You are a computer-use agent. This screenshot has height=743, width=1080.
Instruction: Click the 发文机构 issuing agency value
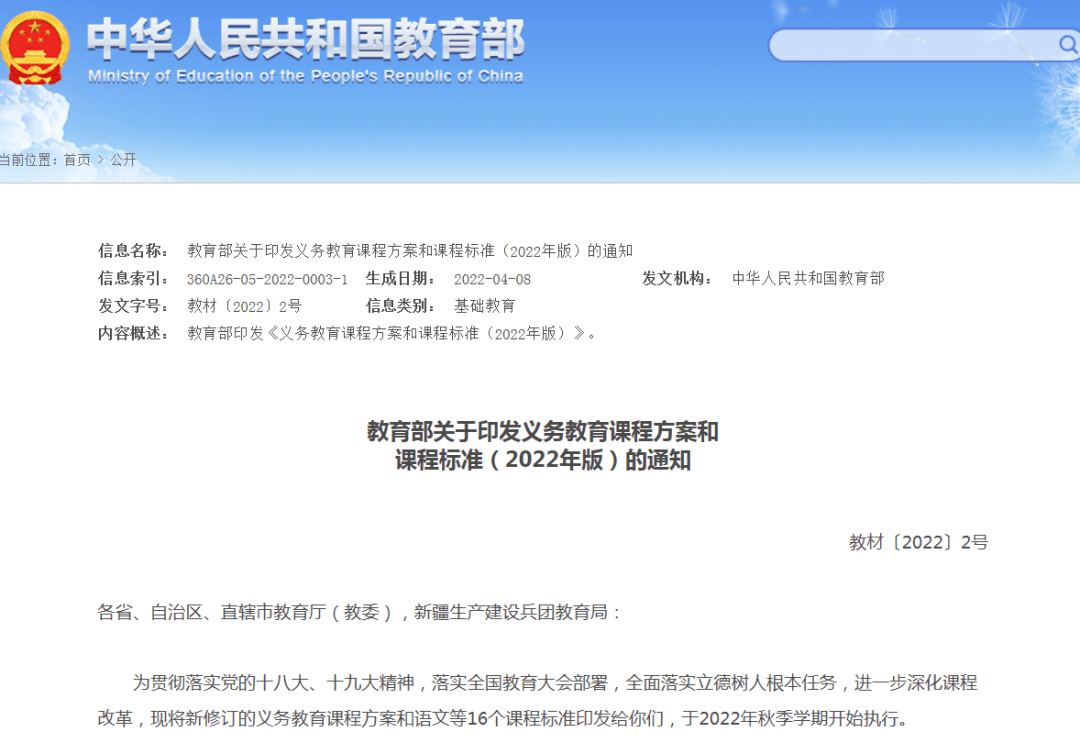(808, 279)
